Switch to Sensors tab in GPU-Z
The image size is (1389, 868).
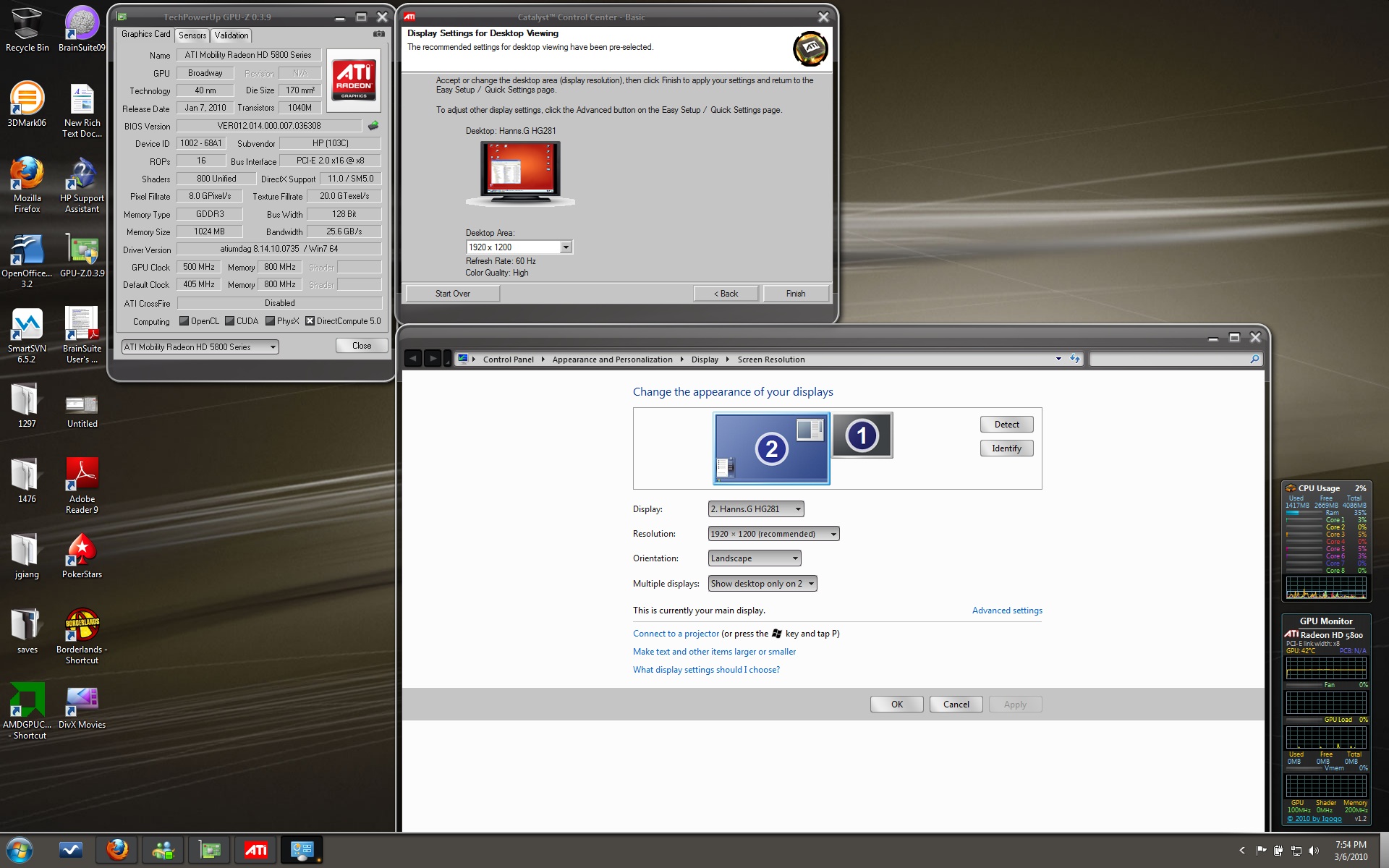(x=192, y=35)
